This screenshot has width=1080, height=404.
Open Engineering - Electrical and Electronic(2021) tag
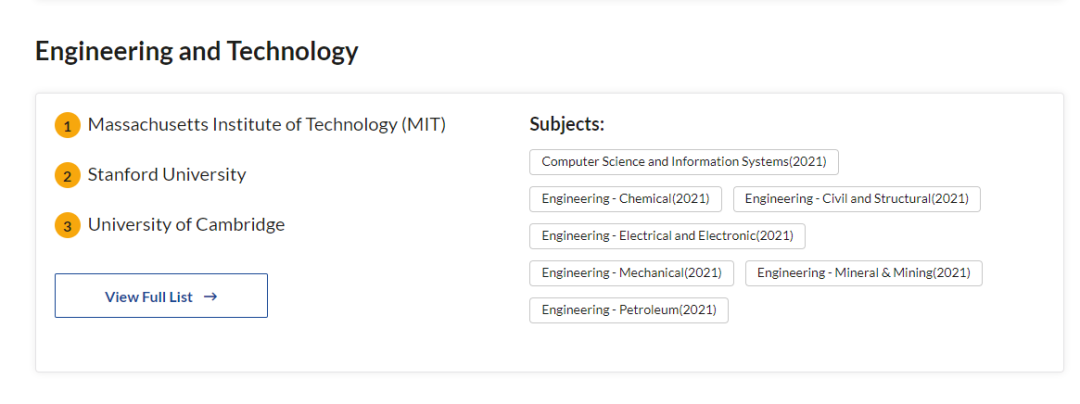(667, 236)
